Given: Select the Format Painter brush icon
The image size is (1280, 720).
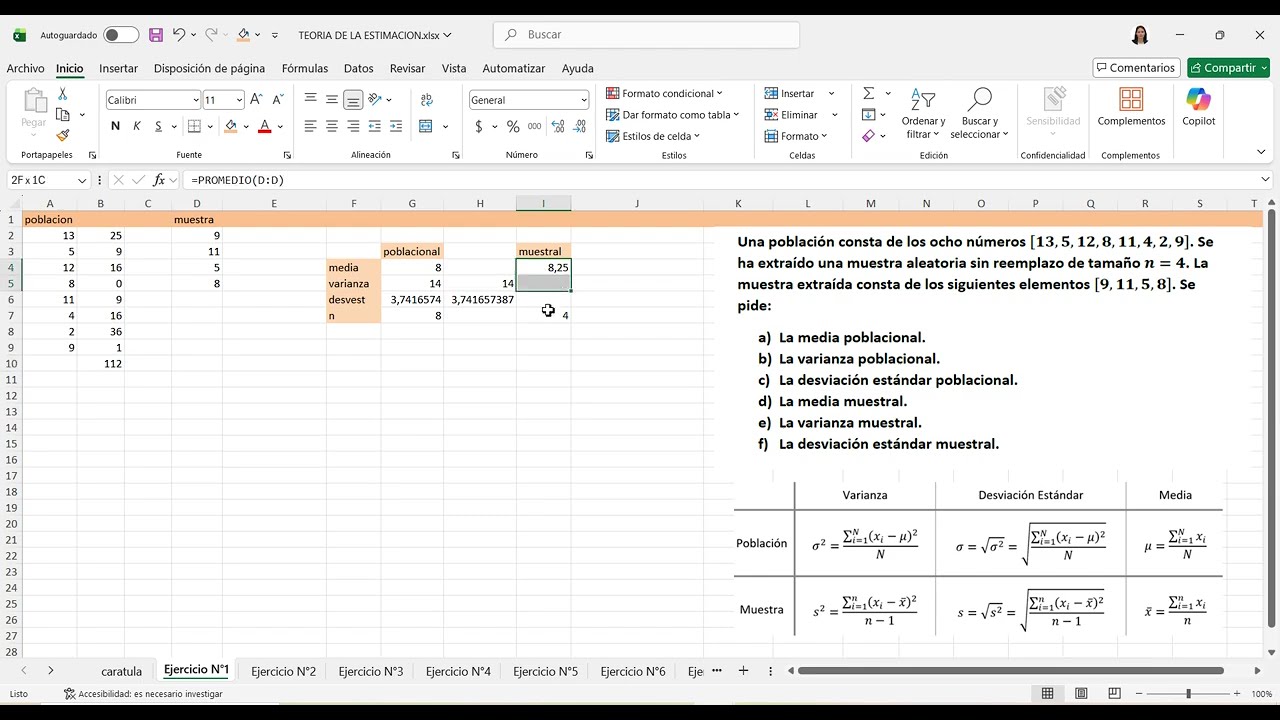Looking at the screenshot, I should [x=63, y=135].
